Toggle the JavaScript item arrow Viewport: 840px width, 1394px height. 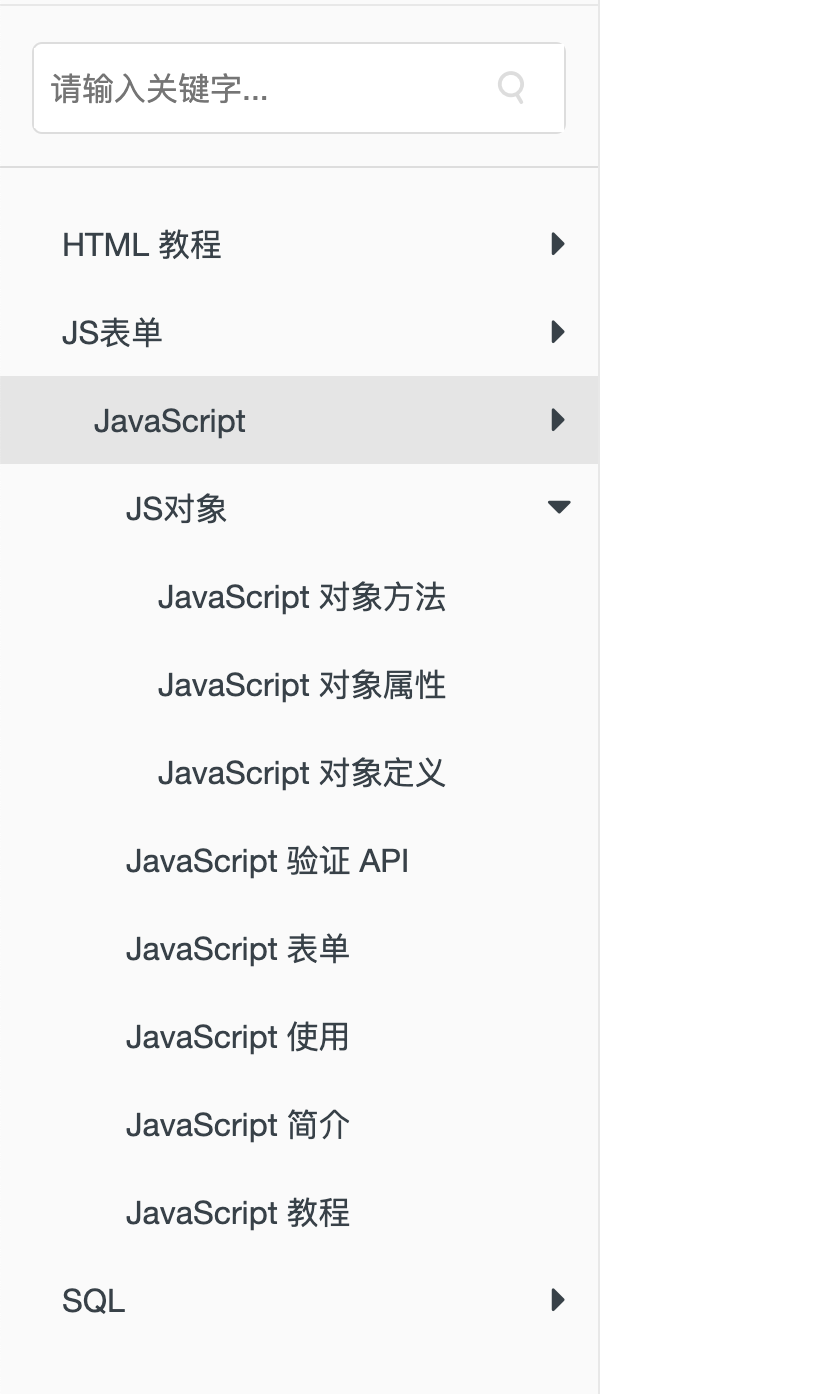(x=558, y=420)
